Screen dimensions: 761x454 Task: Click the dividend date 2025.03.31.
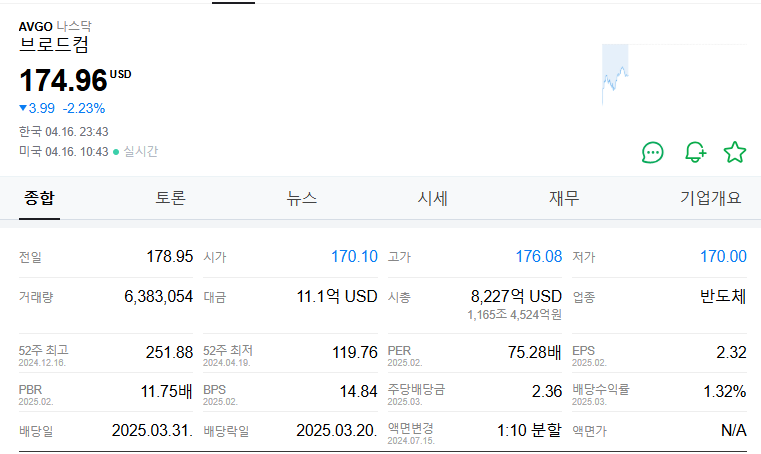coord(152,430)
